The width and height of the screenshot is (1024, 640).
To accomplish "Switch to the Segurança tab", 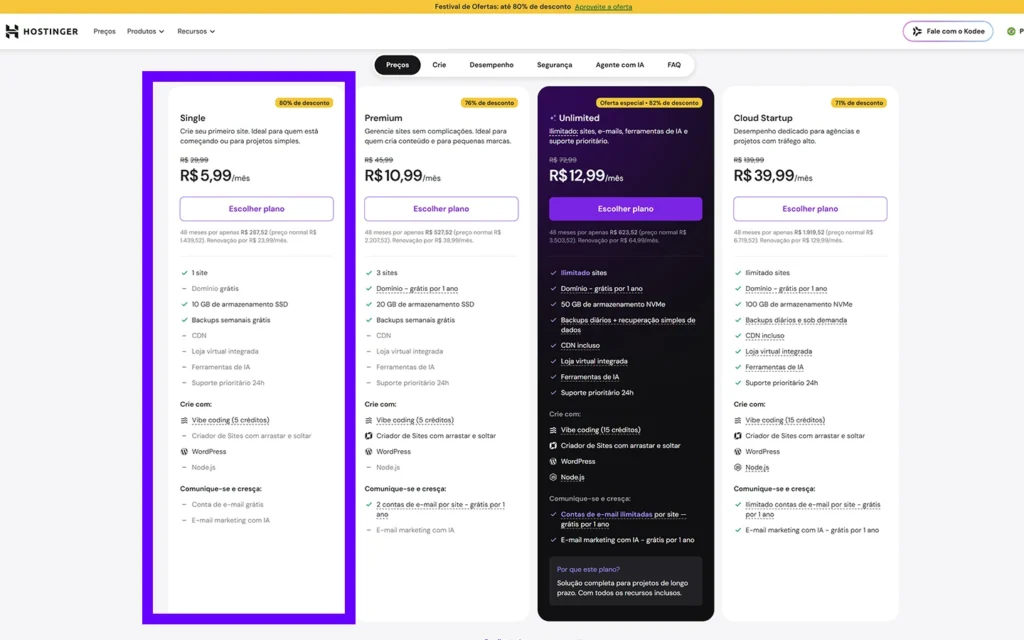I will tap(554, 65).
